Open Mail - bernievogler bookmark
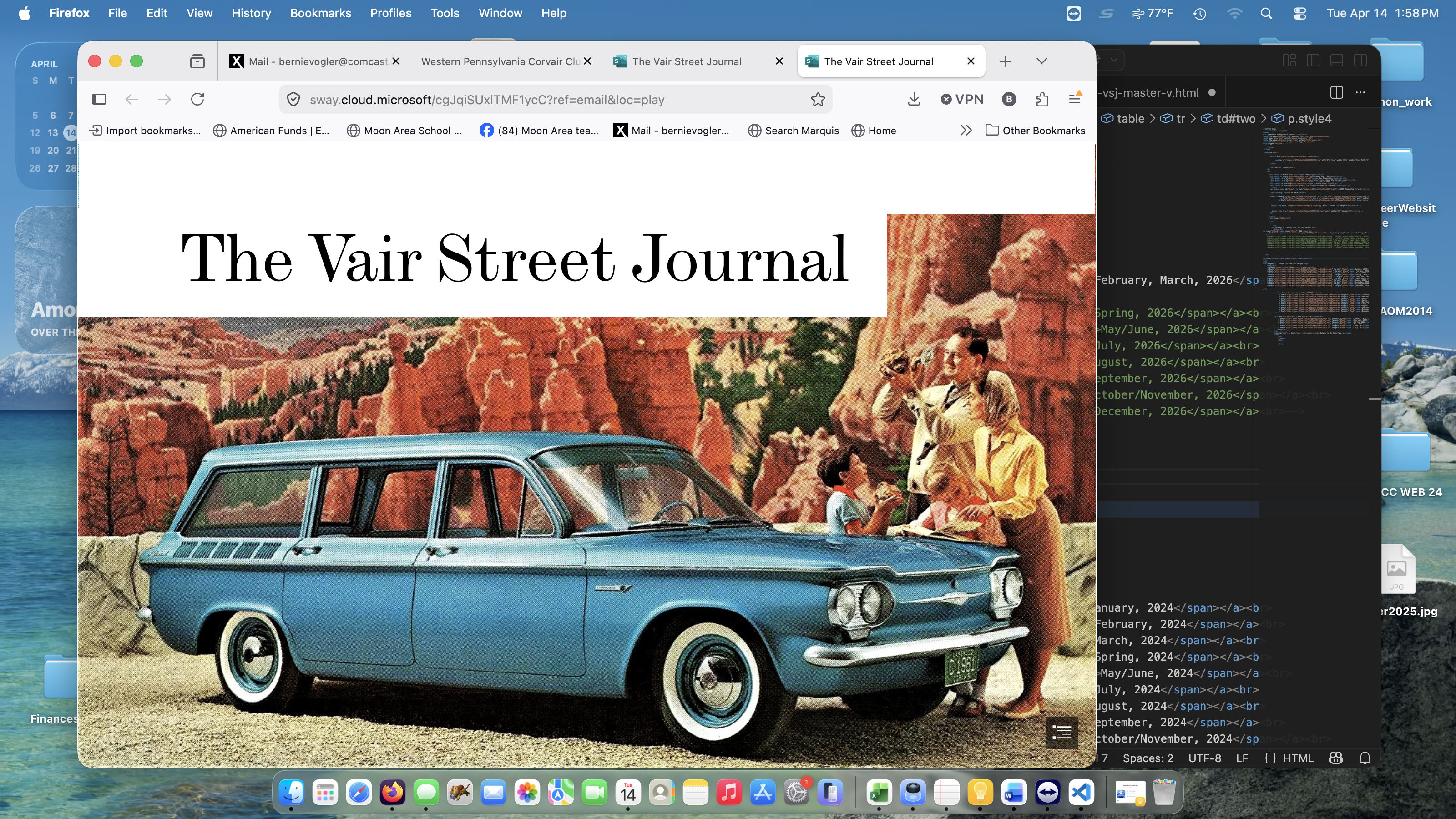Viewport: 1456px width, 819px height. pyautogui.click(x=672, y=131)
